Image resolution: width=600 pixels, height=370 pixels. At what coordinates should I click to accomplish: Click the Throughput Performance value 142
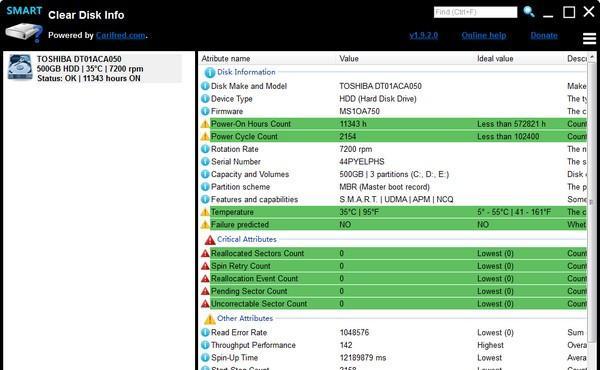pos(346,345)
